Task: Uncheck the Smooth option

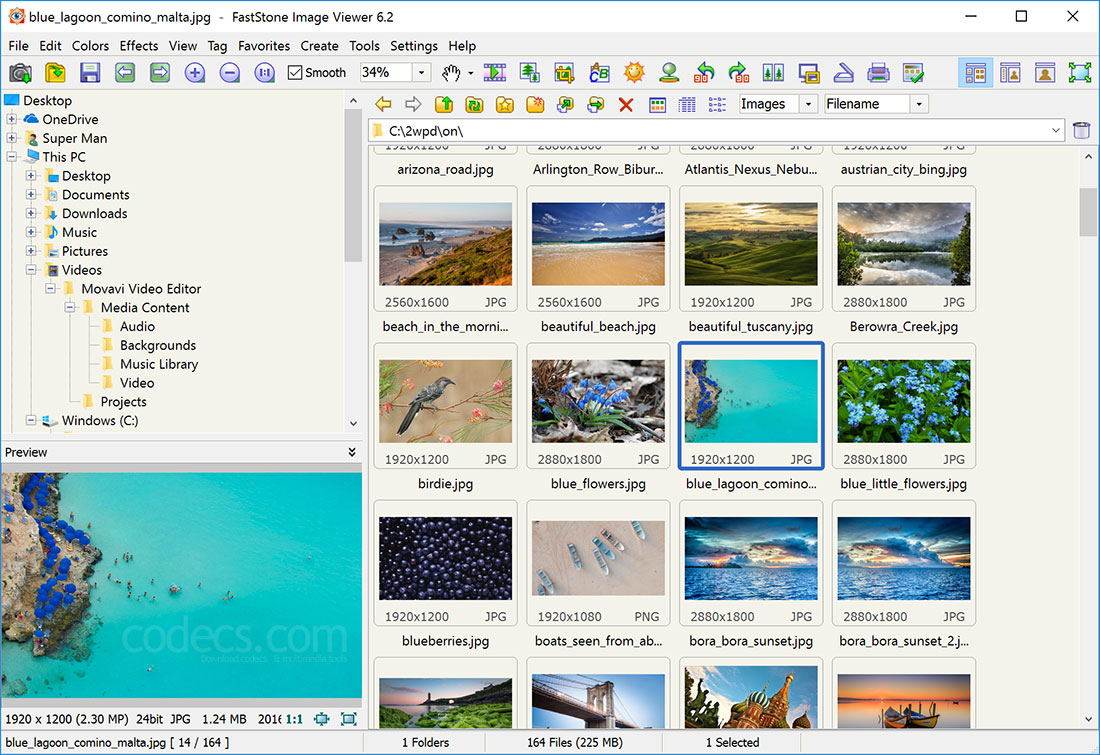Action: [x=294, y=72]
